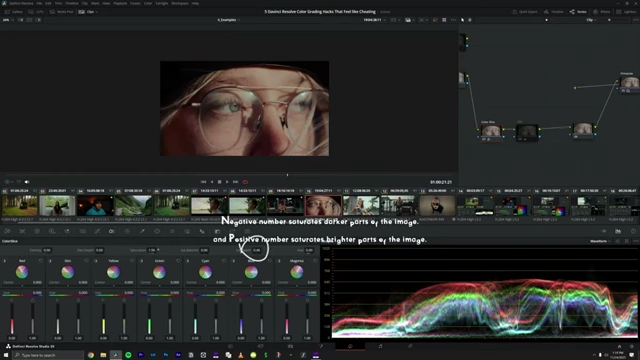The image size is (640, 360).
Task: Jump to last frame playback button
Action: [x=236, y=182]
